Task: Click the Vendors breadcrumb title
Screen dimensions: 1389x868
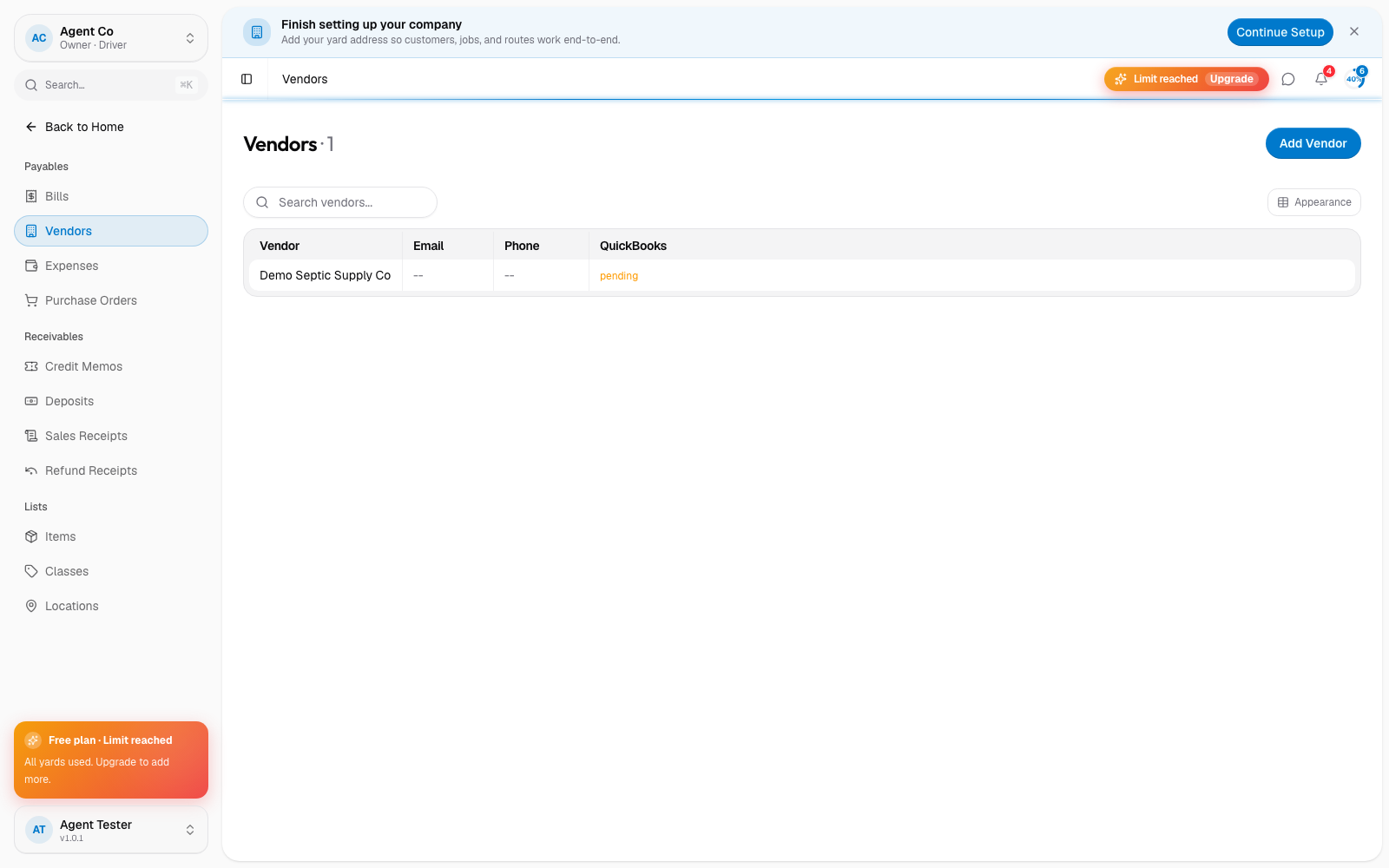Action: 305,79
